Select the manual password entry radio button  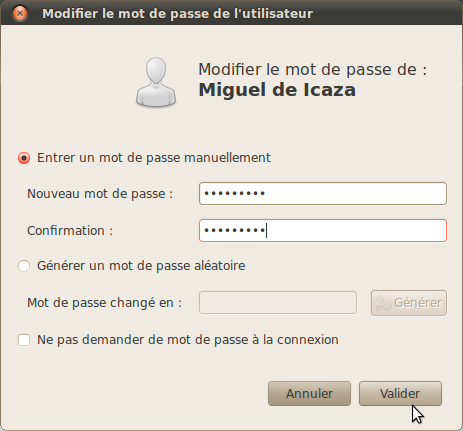coord(24,158)
